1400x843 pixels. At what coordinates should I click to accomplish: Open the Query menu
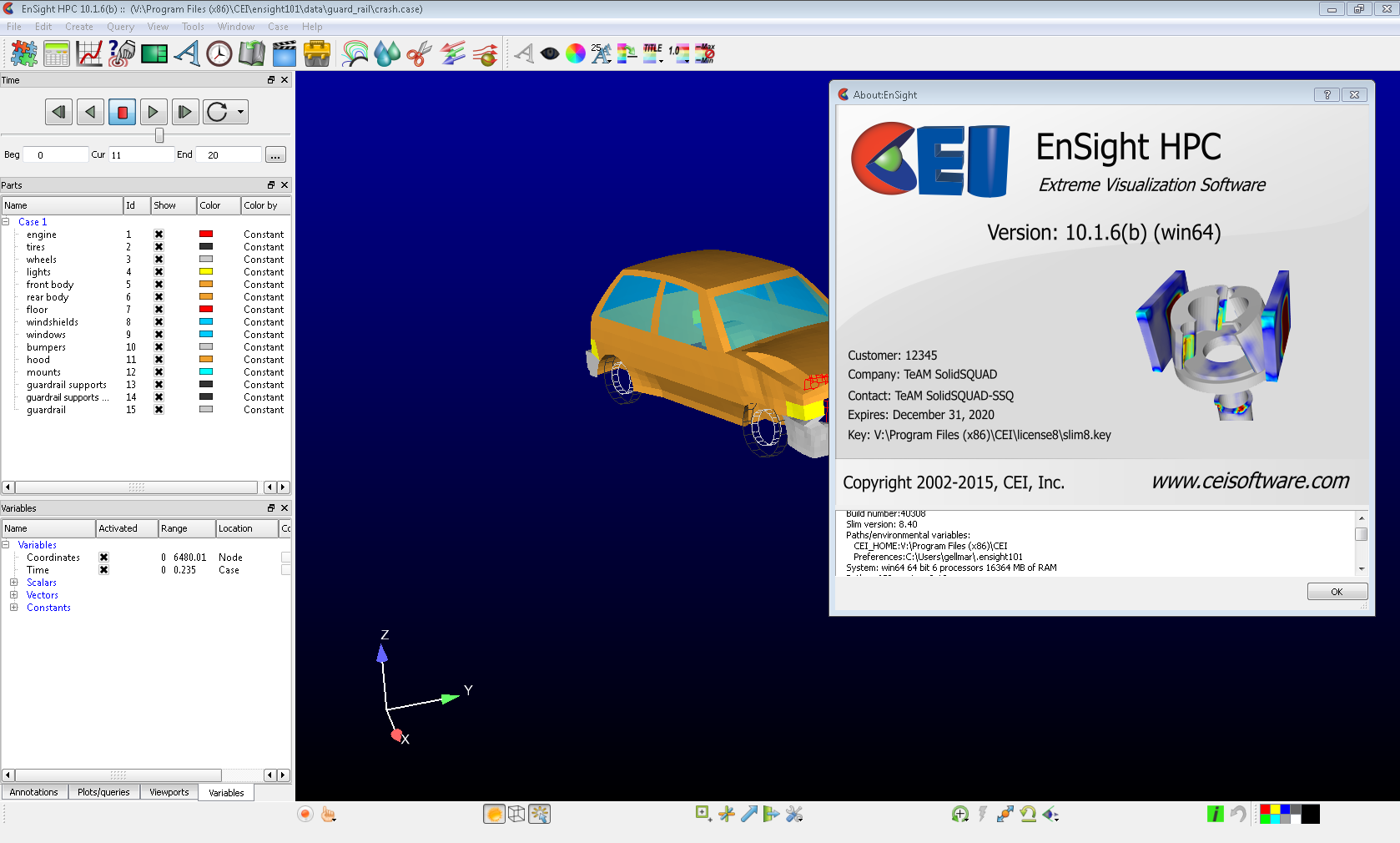(x=120, y=27)
